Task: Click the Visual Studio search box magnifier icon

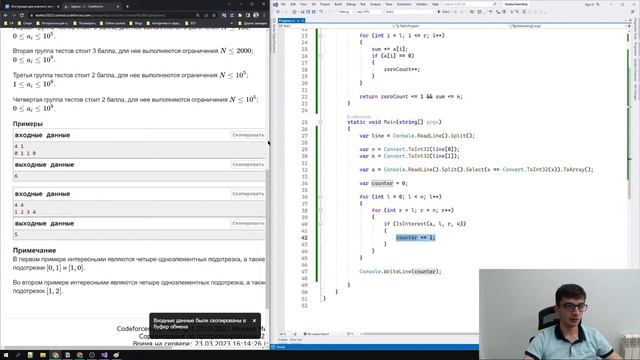Action: [x=495, y=4]
